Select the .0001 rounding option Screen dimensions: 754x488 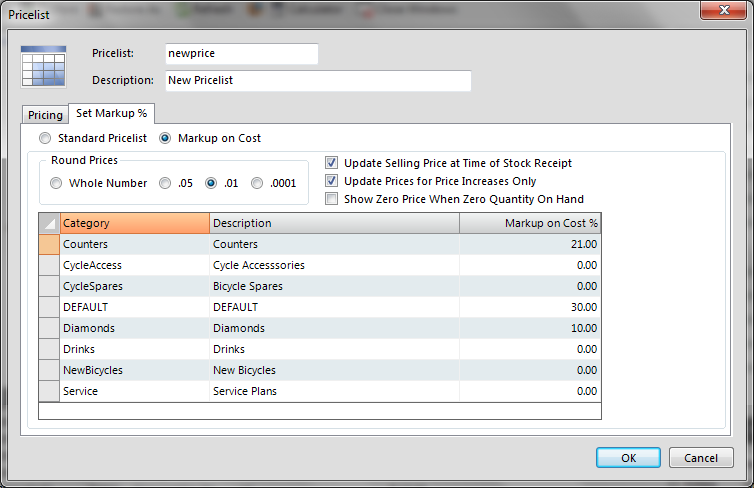pyautogui.click(x=258, y=183)
